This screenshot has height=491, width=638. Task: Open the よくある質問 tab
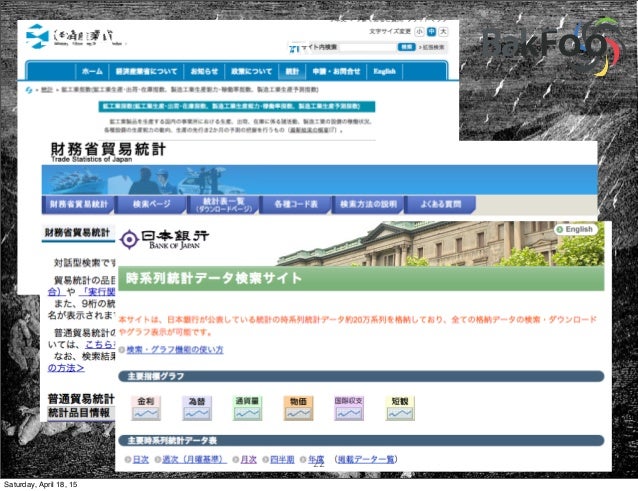440,204
